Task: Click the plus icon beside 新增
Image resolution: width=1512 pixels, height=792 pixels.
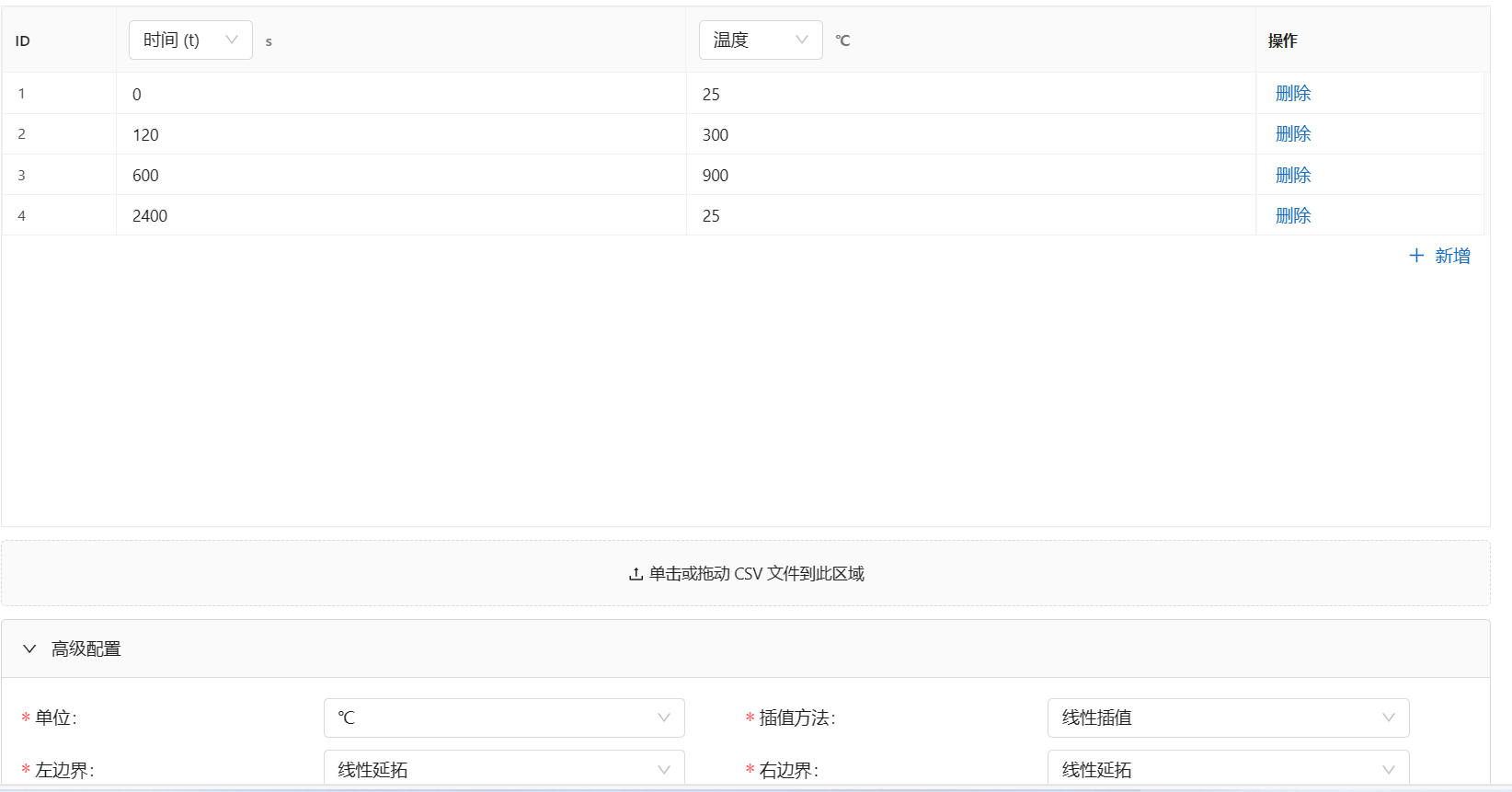Action: 1416,256
